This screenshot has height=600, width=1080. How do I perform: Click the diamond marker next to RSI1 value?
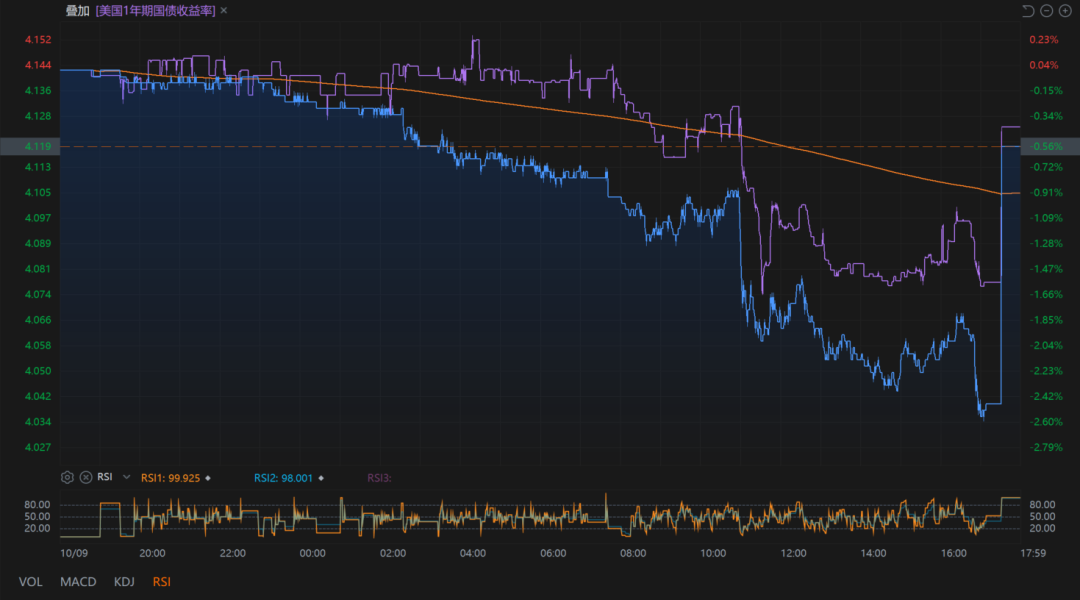pyautogui.click(x=208, y=478)
